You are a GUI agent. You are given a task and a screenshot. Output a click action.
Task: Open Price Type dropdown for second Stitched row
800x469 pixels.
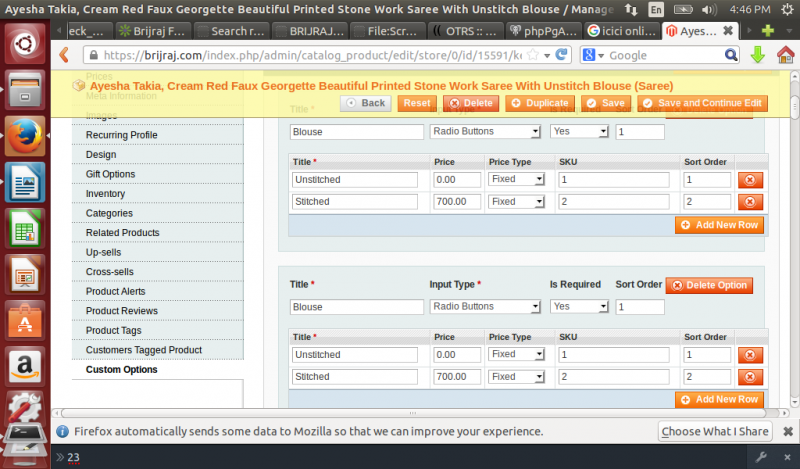516,377
